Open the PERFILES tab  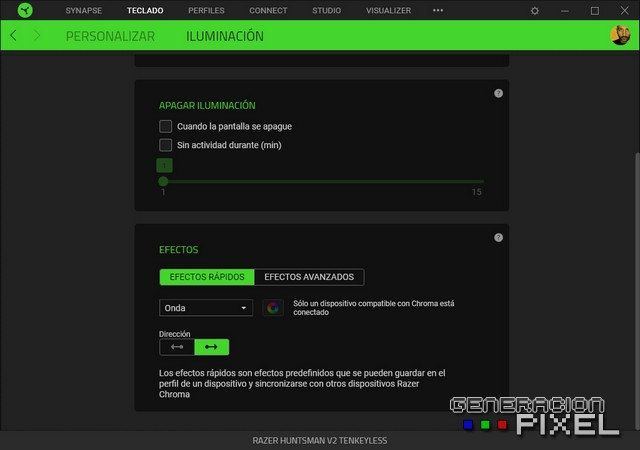pos(206,11)
